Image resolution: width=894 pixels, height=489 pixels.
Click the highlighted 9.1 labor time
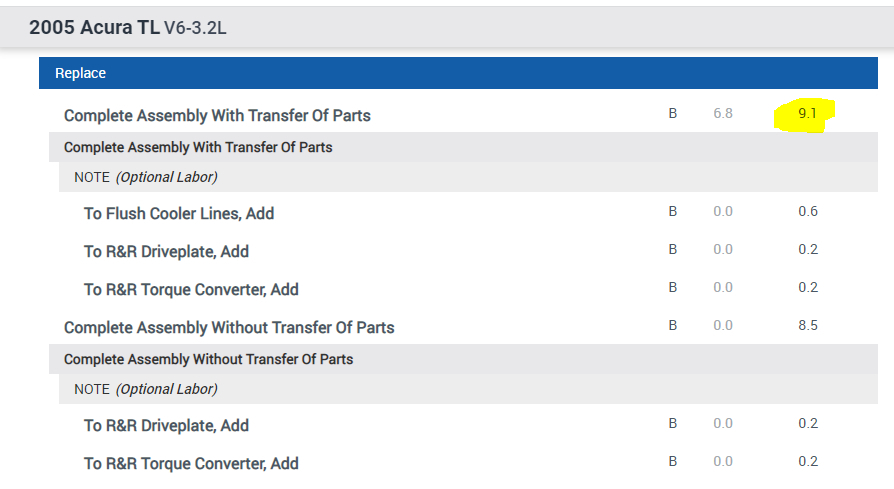(807, 114)
